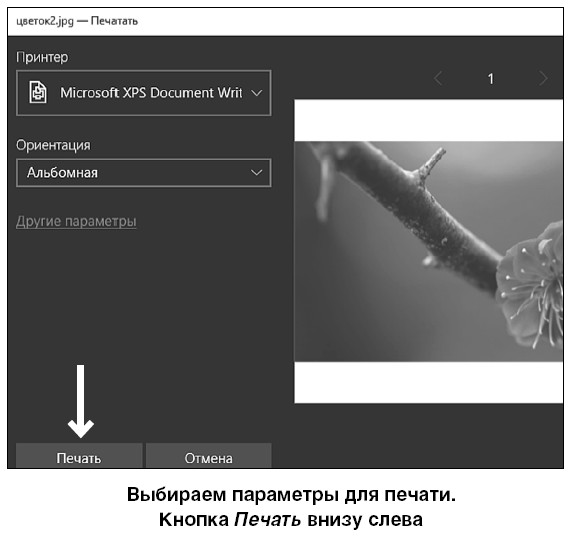Viewport: 572px width, 541px height.
Task: Open the Другие параметры link
Action: 76,221
